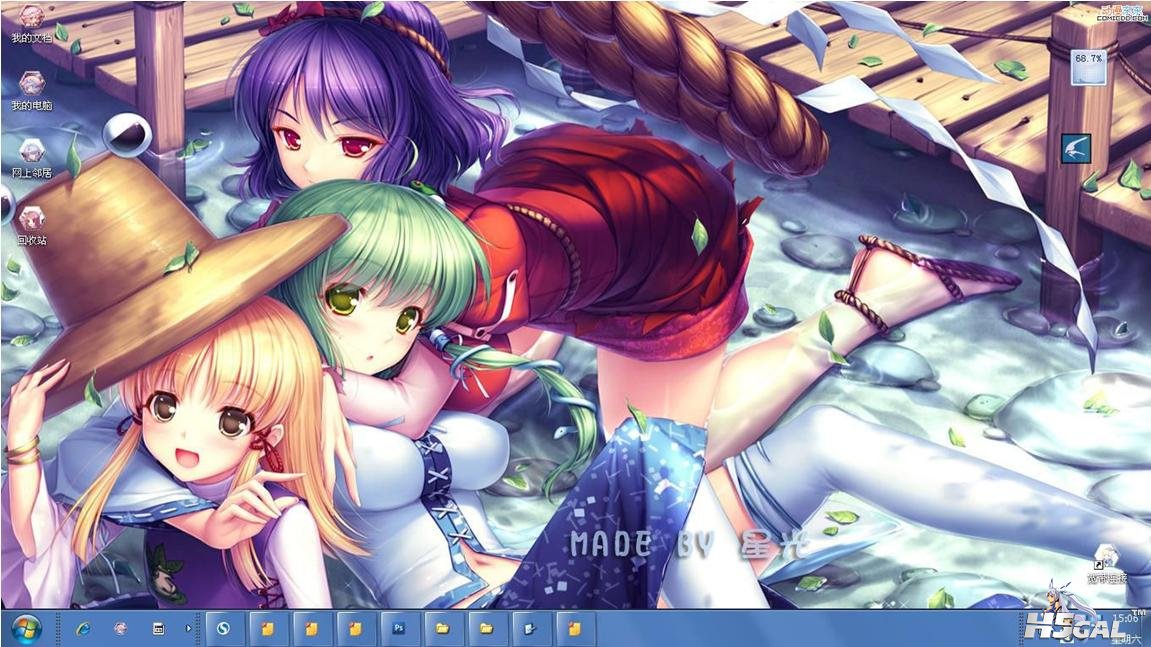The width and height of the screenshot is (1151, 647).
Task: Select the 网上邻居 desktop icon
Action: pos(32,155)
